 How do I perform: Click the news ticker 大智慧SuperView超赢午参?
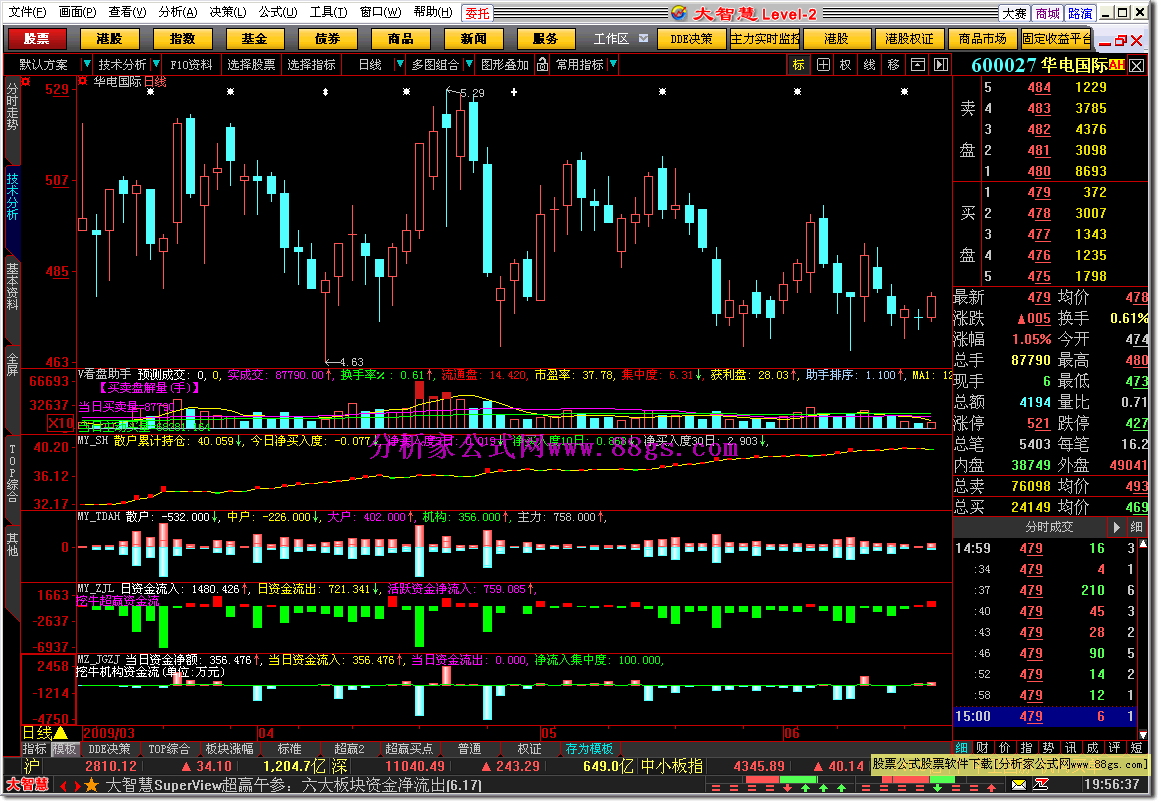294,784
